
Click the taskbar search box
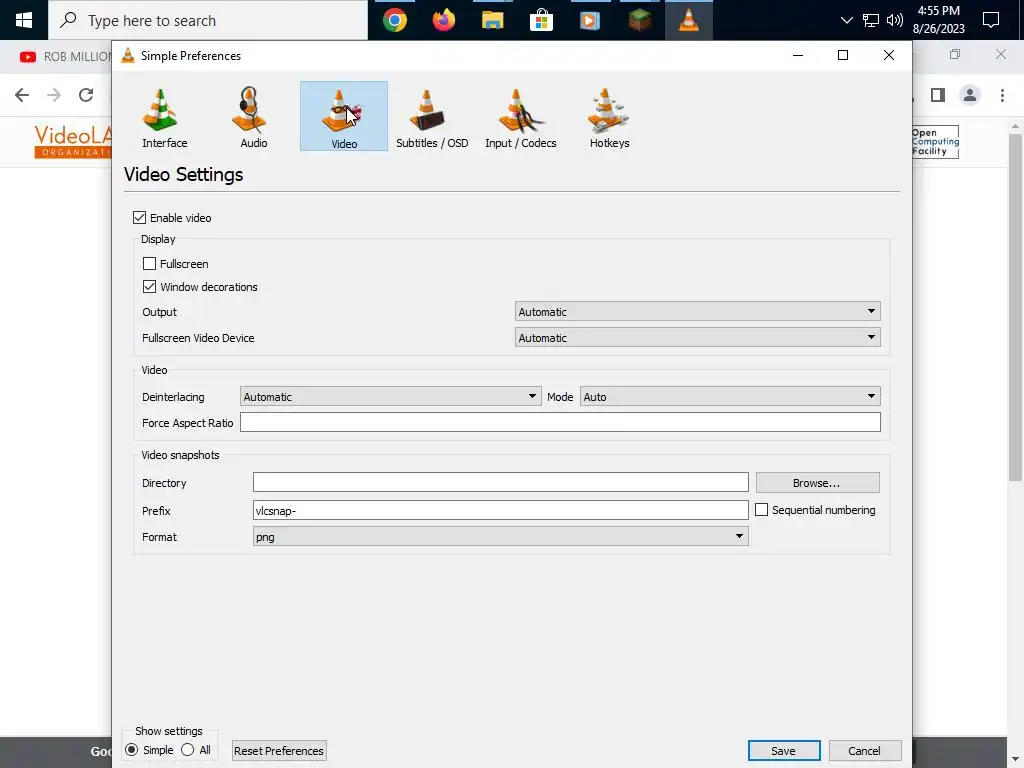[x=208, y=20]
